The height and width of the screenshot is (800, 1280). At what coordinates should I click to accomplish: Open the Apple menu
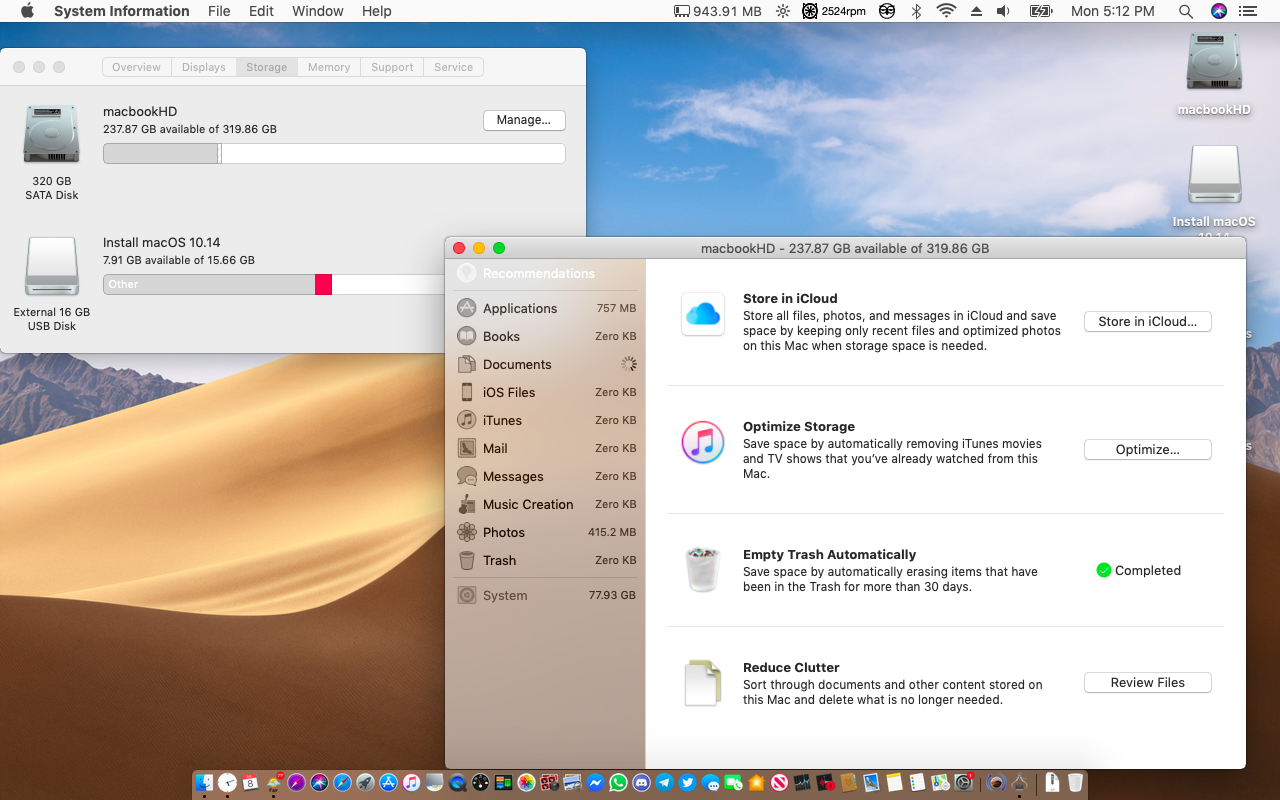point(27,11)
